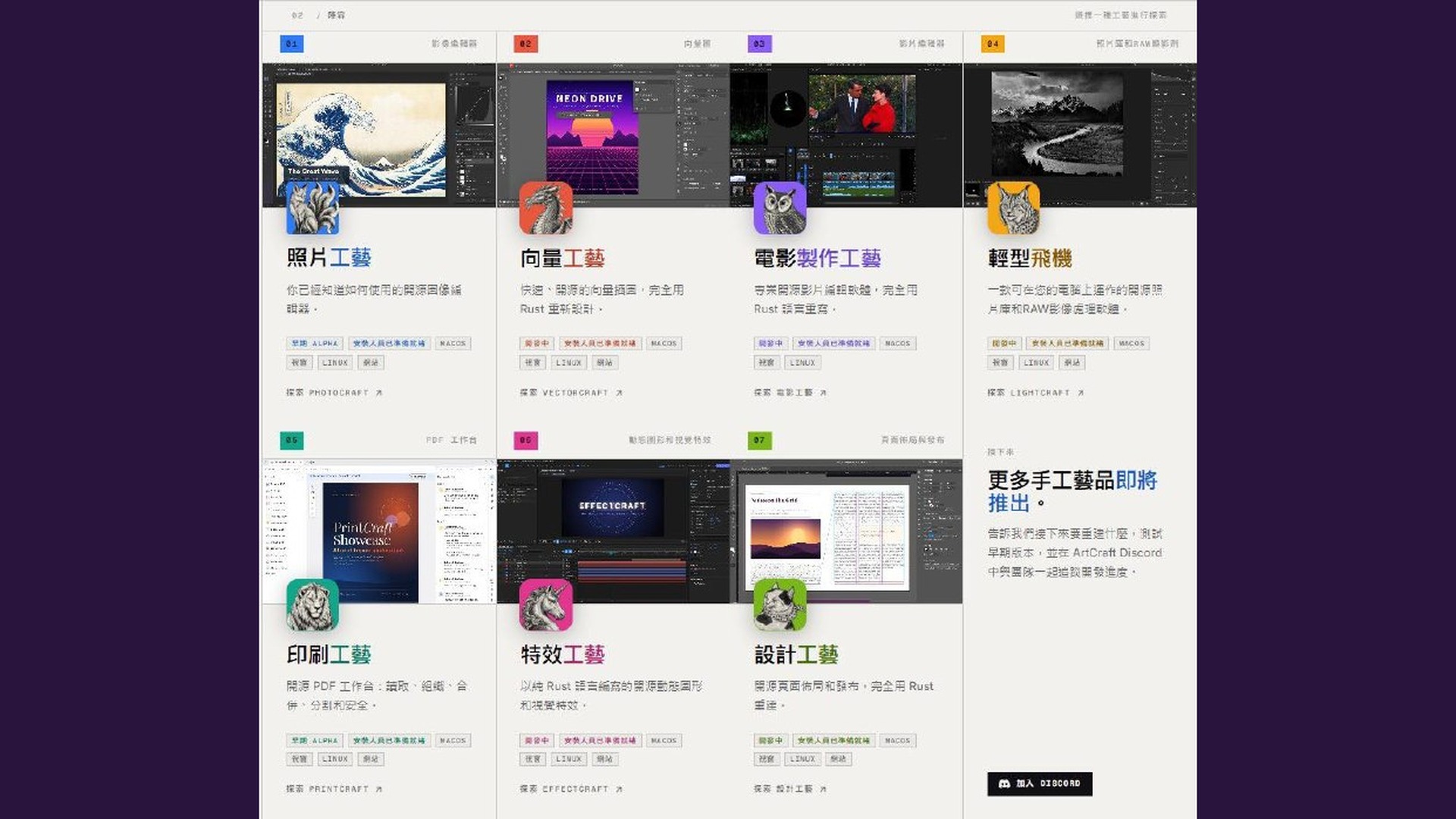Click the teal 05 number badge

pyautogui.click(x=292, y=441)
